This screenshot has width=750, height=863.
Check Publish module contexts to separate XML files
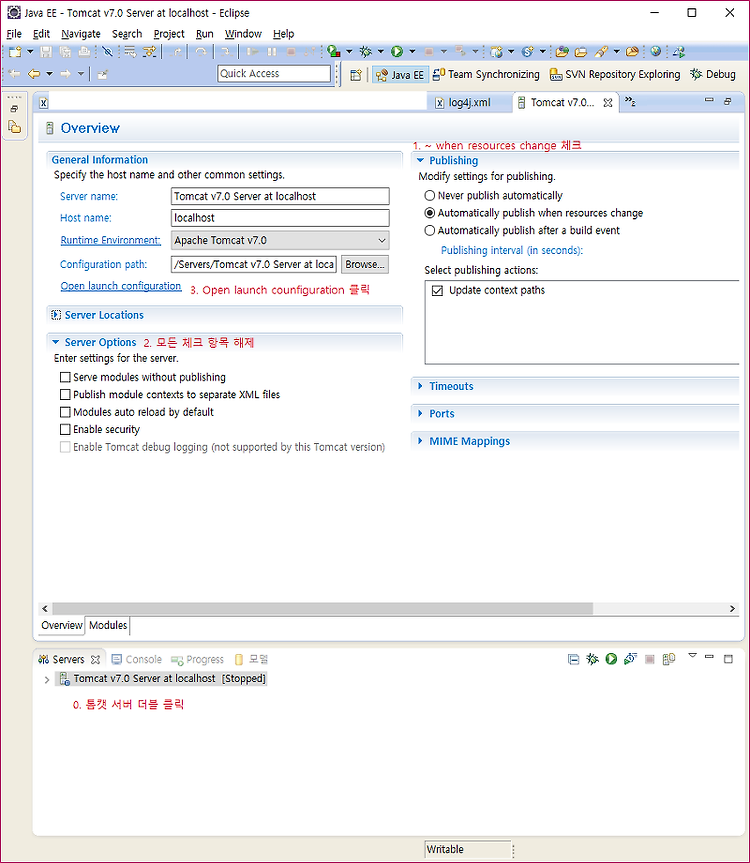(x=65, y=395)
